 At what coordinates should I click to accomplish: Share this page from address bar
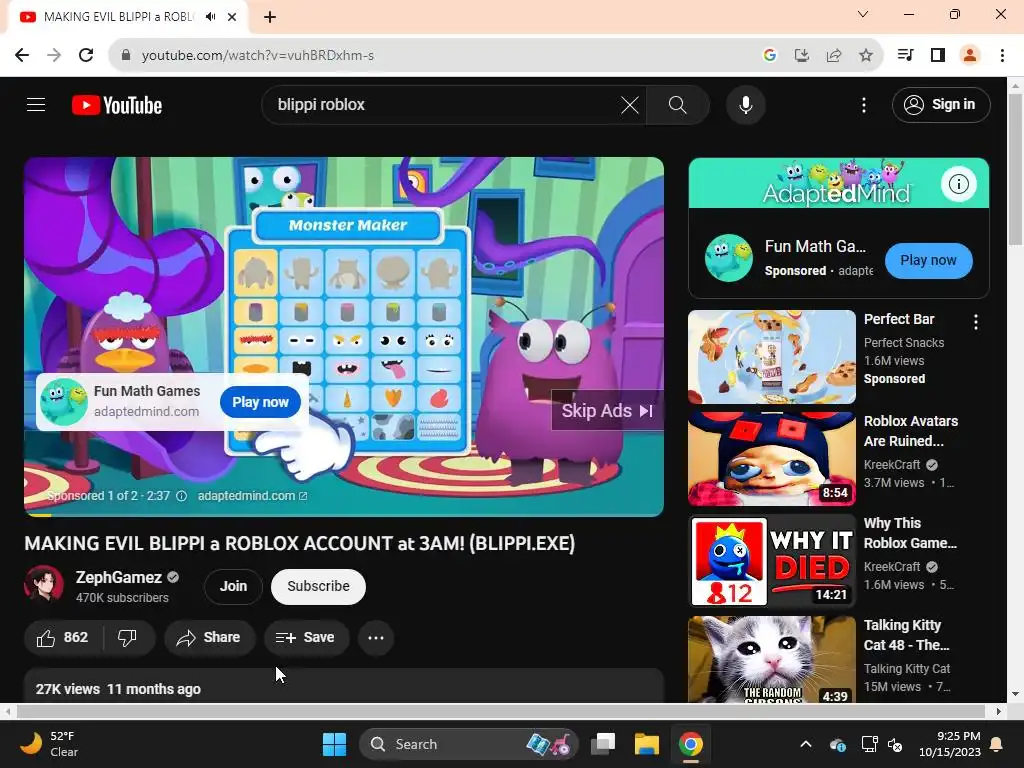click(833, 56)
